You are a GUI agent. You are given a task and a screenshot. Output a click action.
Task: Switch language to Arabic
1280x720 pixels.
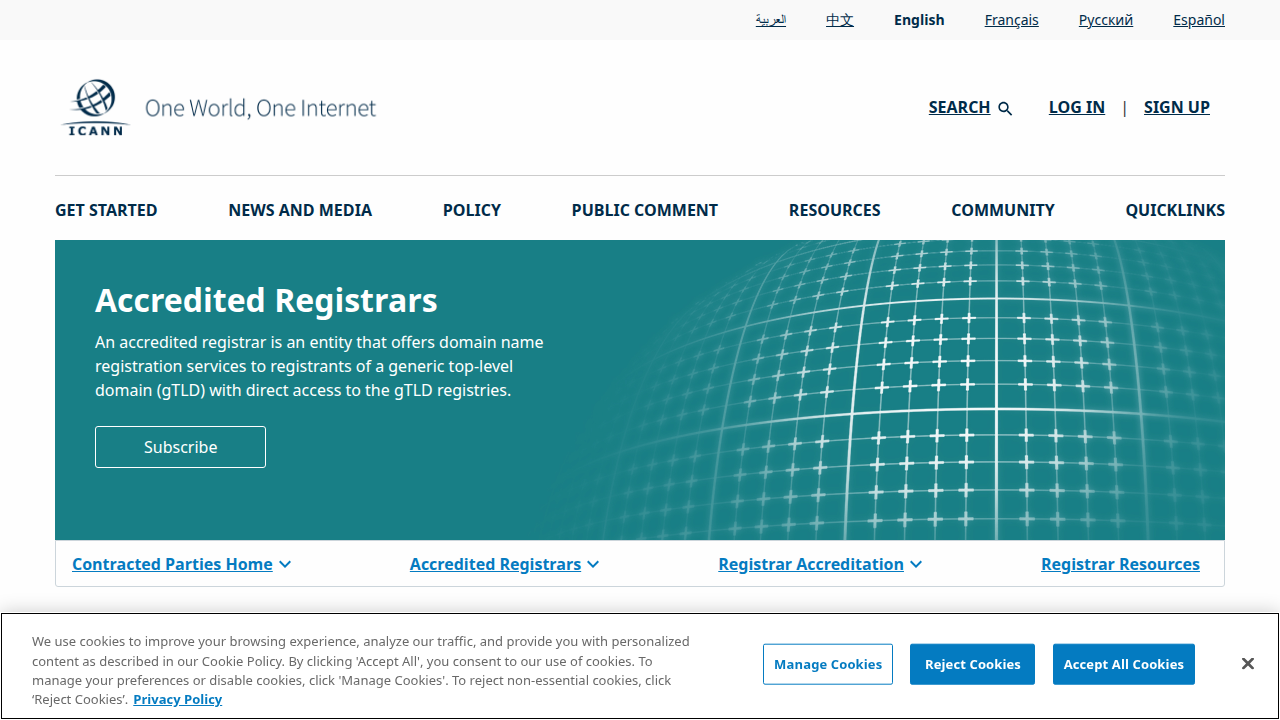771,20
